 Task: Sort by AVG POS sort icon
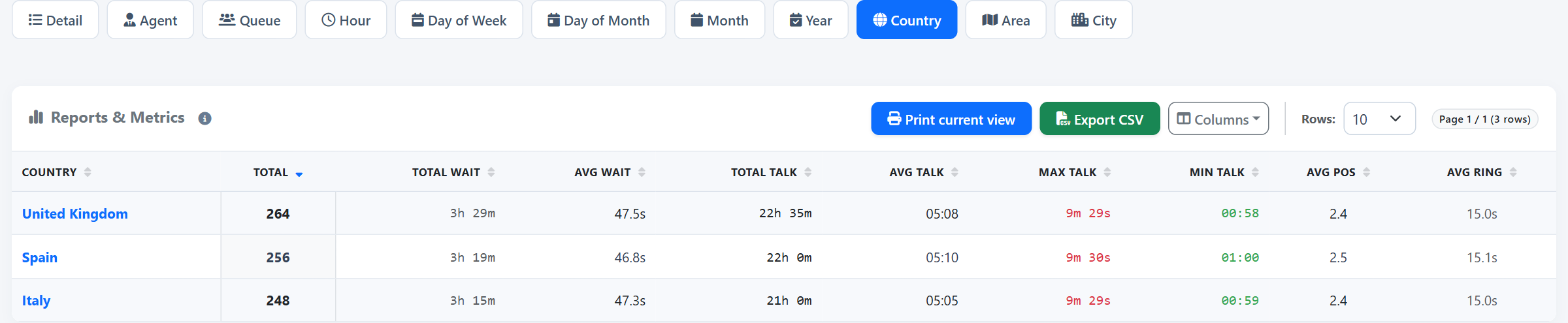[1366, 172]
